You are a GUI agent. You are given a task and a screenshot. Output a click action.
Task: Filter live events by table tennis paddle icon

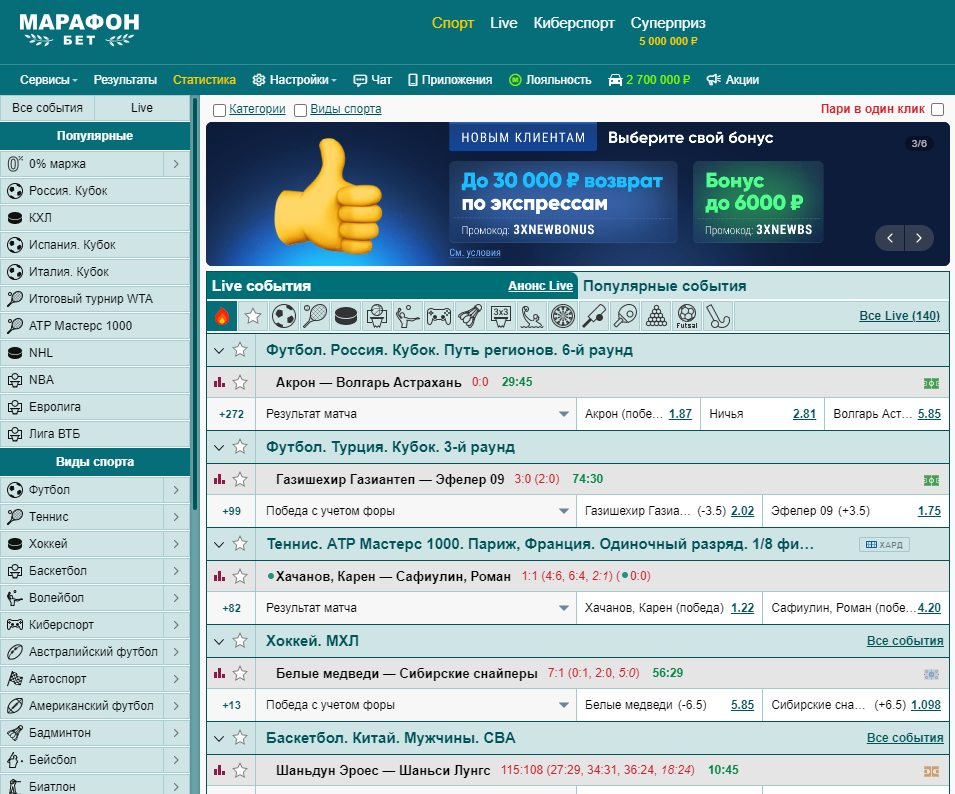click(625, 316)
